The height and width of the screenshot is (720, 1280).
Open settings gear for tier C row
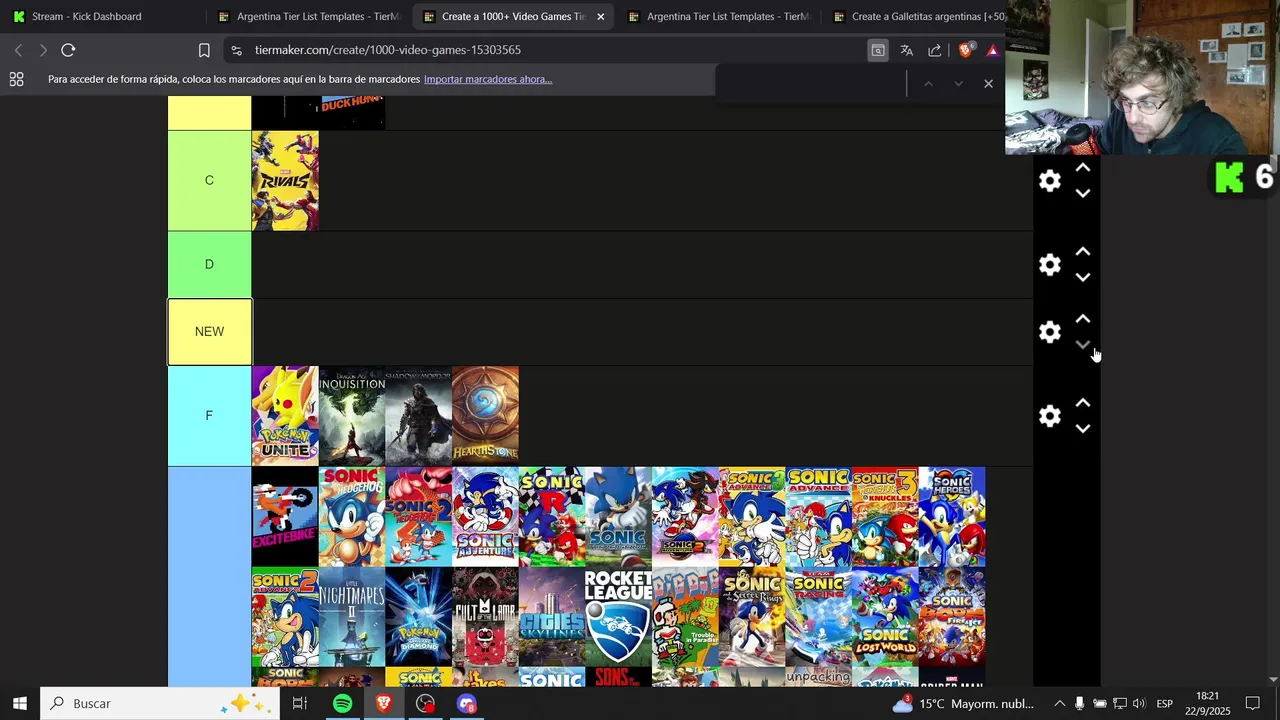1049,181
